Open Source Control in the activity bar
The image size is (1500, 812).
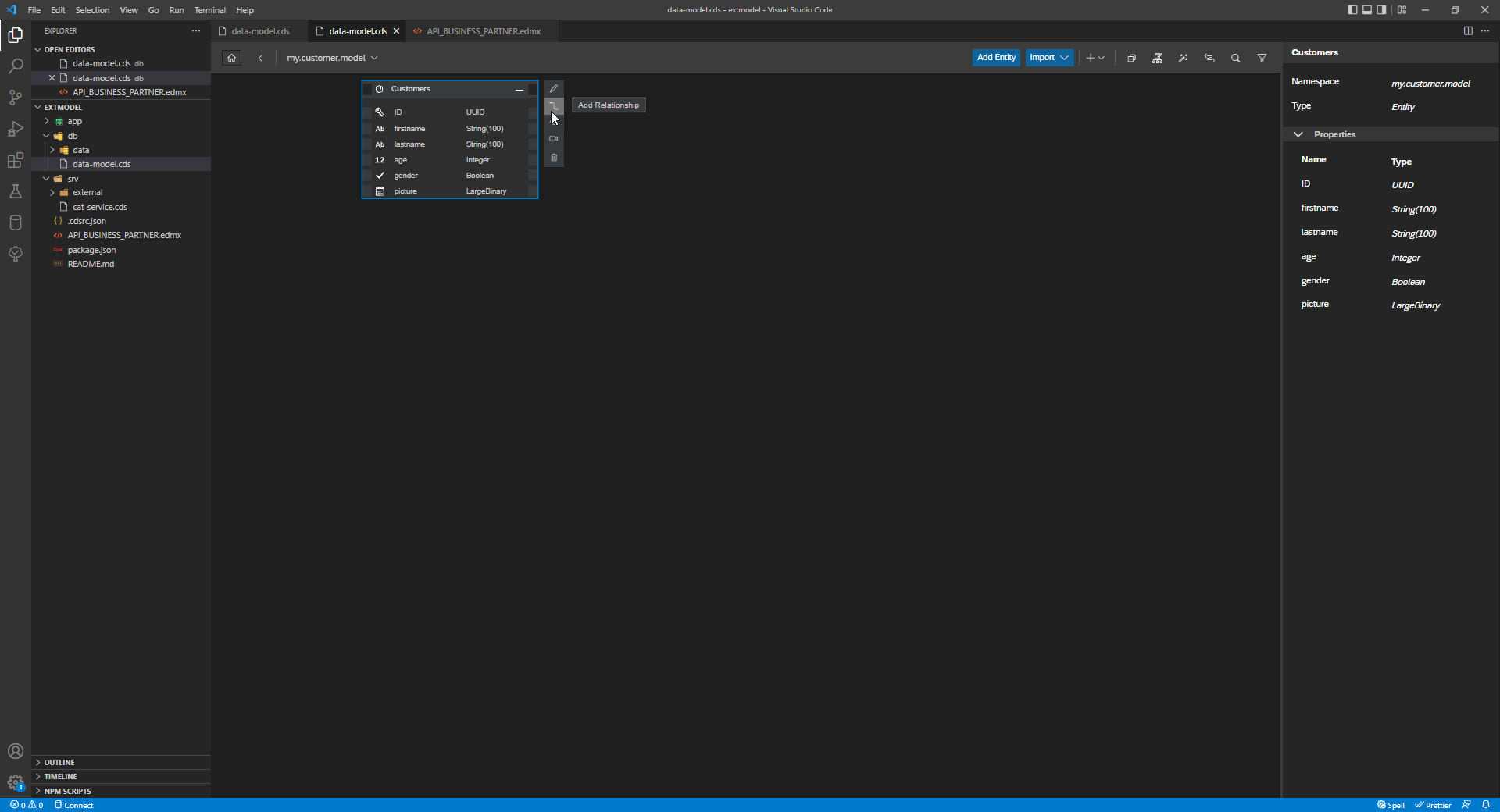click(x=16, y=97)
